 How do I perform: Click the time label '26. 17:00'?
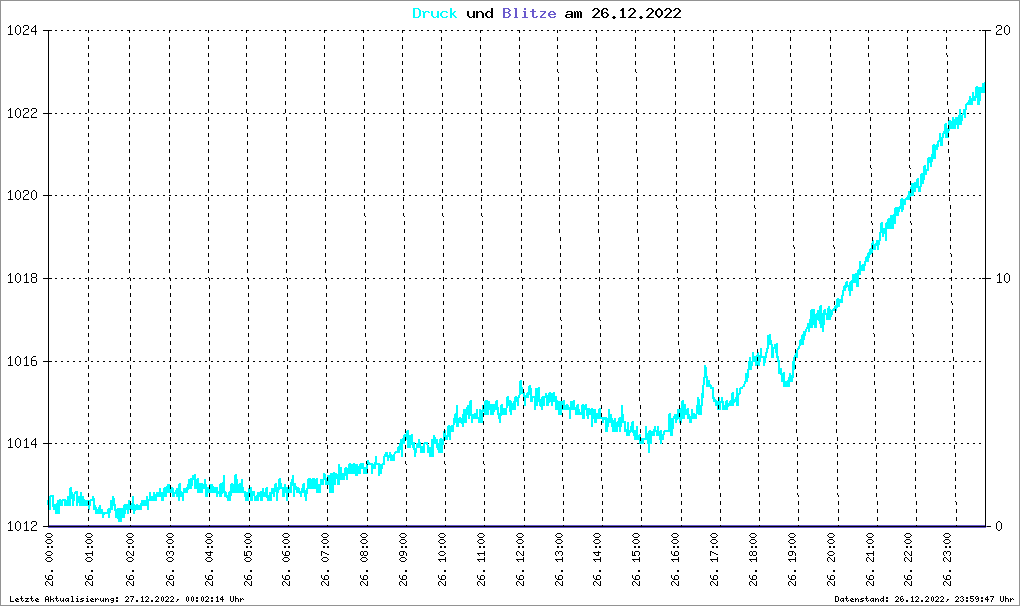click(x=714, y=559)
